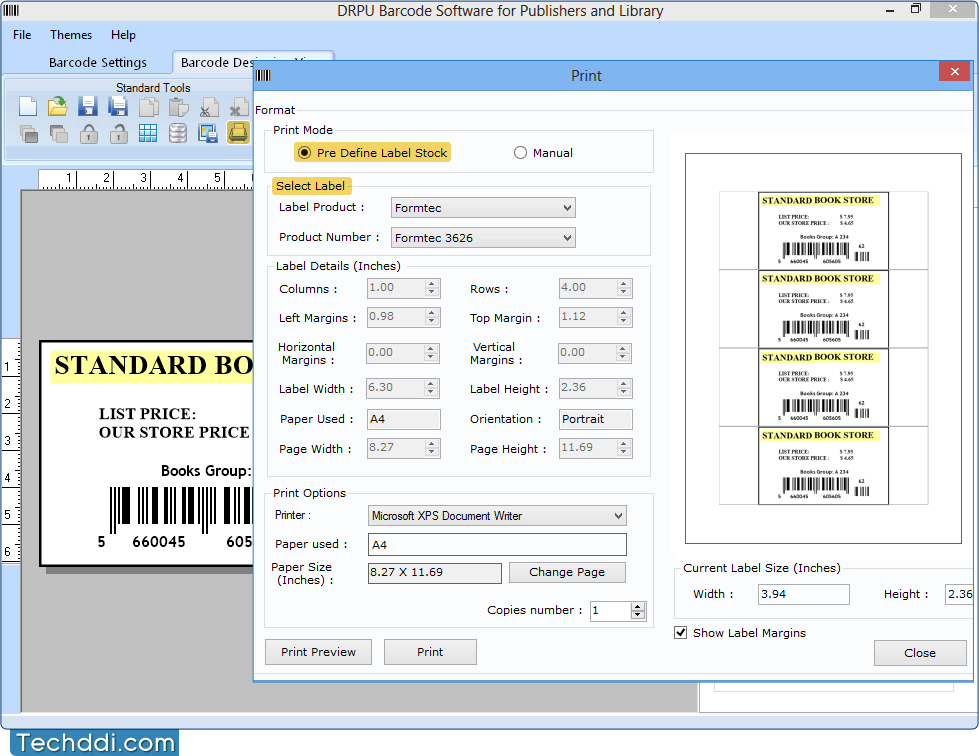Click the Current Label Size Width field

click(804, 594)
